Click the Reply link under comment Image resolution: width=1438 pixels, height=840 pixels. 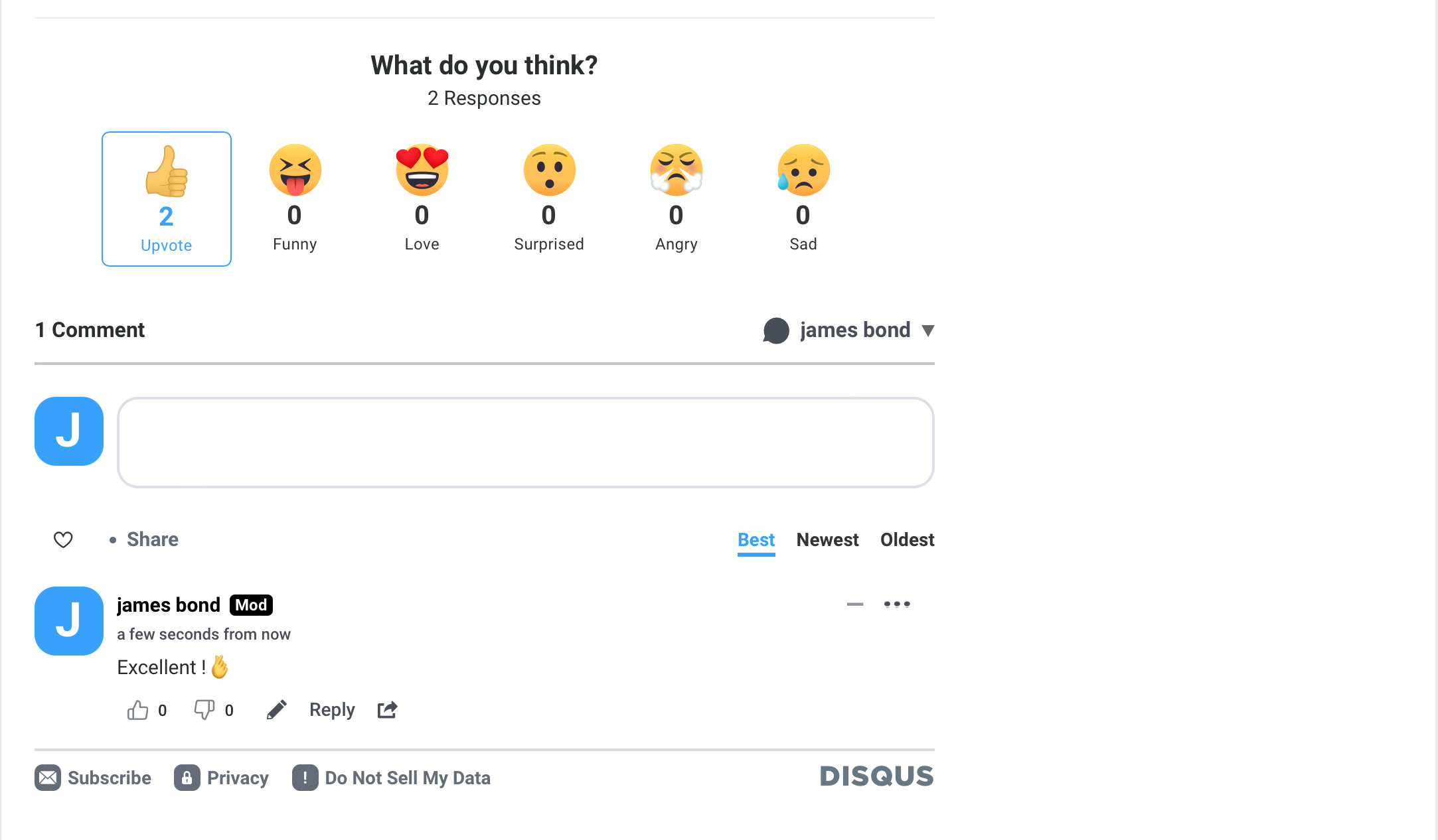[x=332, y=710]
